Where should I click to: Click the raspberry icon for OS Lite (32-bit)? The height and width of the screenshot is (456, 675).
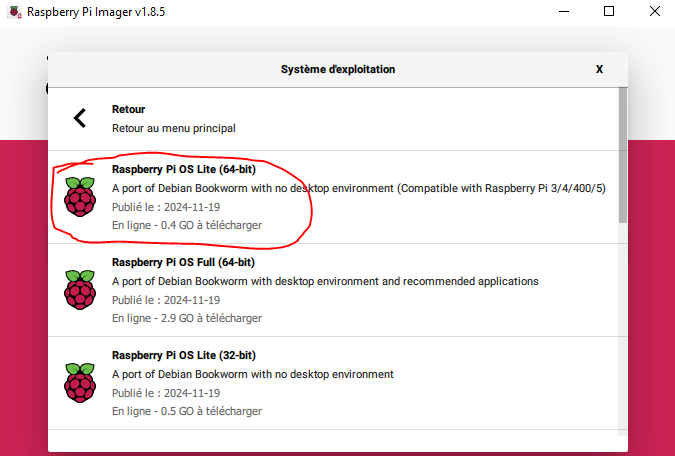pos(80,383)
